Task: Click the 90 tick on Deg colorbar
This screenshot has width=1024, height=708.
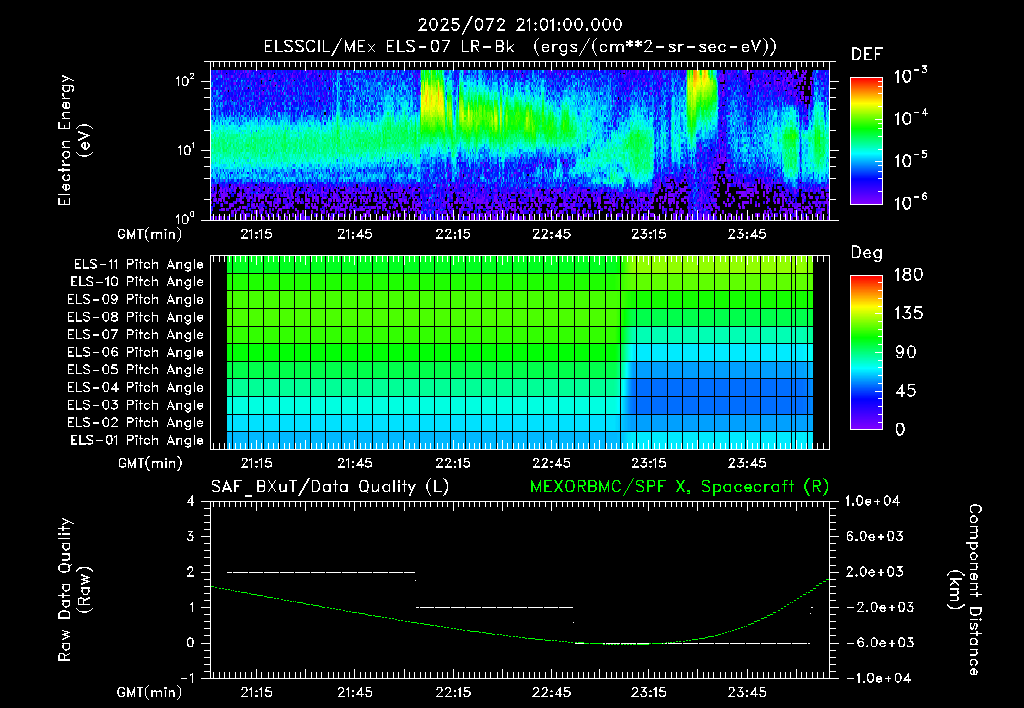Action: point(905,352)
